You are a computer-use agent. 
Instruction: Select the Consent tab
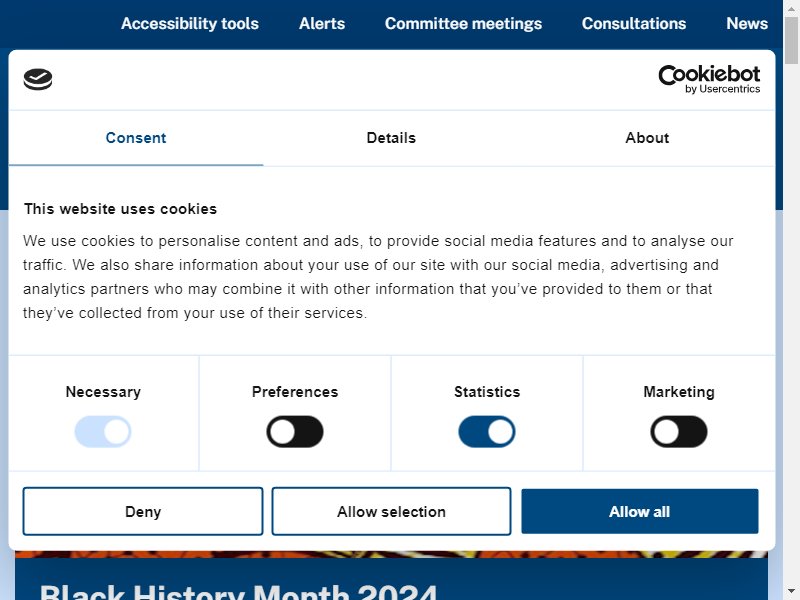(x=136, y=138)
